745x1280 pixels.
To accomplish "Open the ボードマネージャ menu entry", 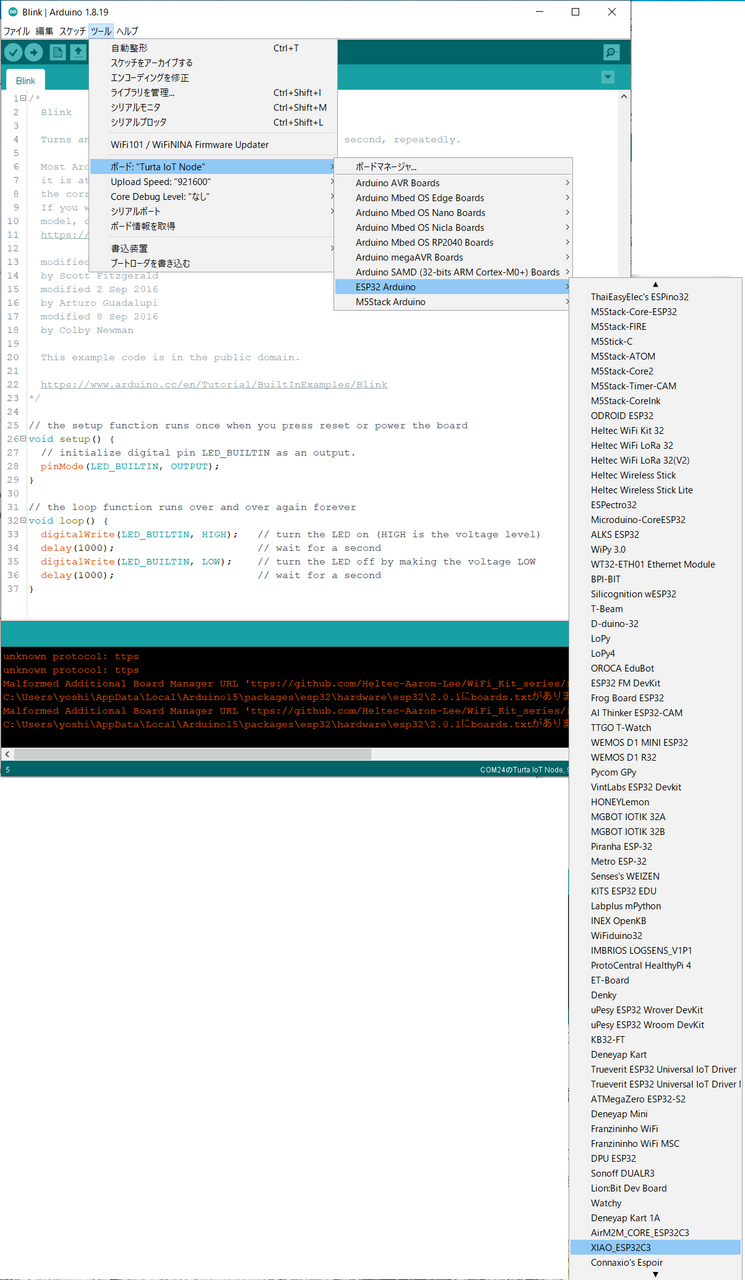I will pos(386,167).
